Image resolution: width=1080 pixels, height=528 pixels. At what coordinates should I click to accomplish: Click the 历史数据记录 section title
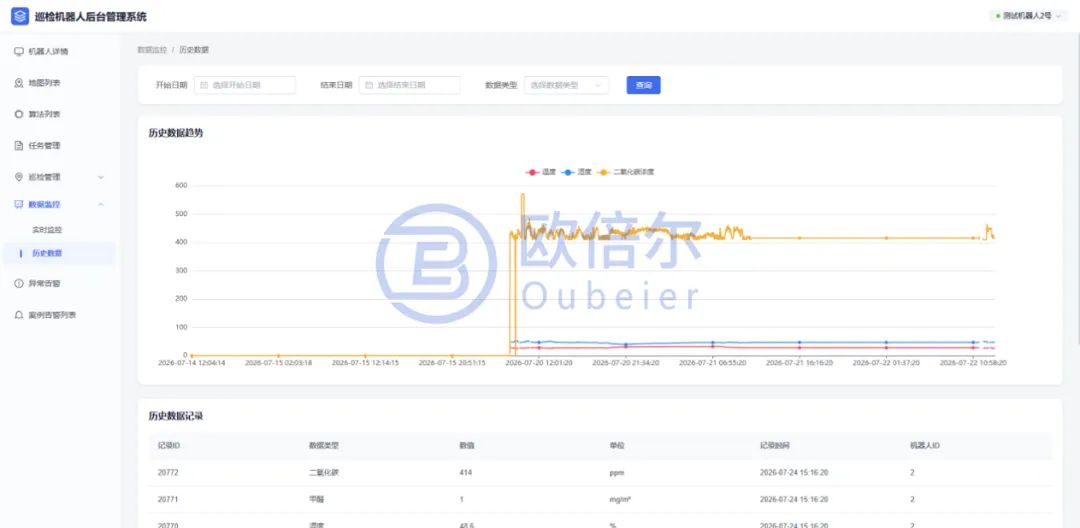[x=176, y=416]
